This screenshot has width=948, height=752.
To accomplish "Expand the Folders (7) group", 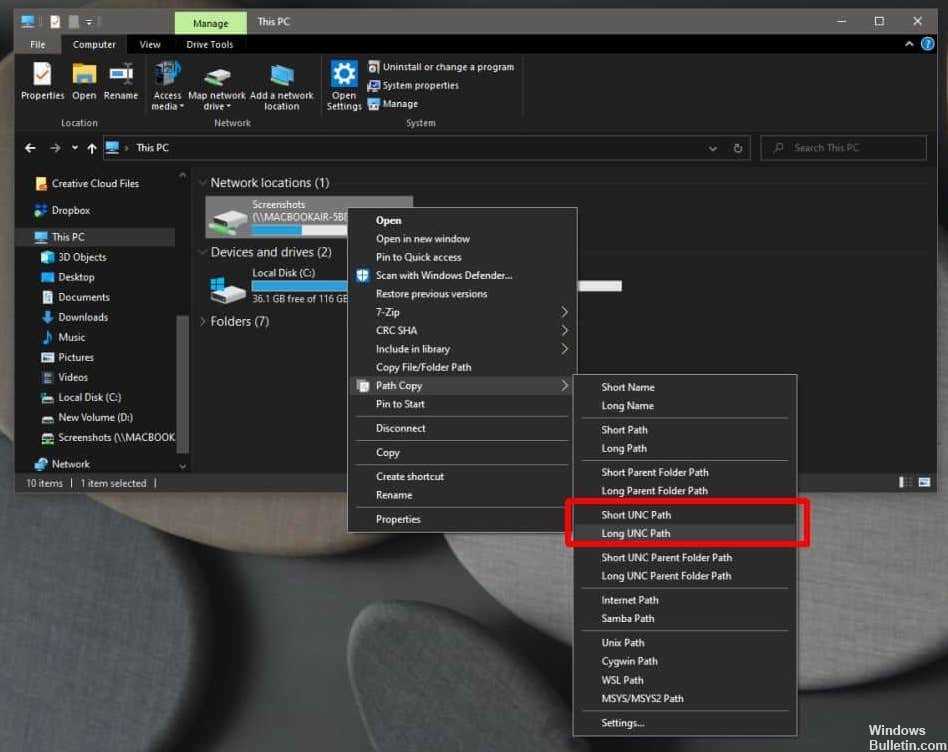I will 203,322.
